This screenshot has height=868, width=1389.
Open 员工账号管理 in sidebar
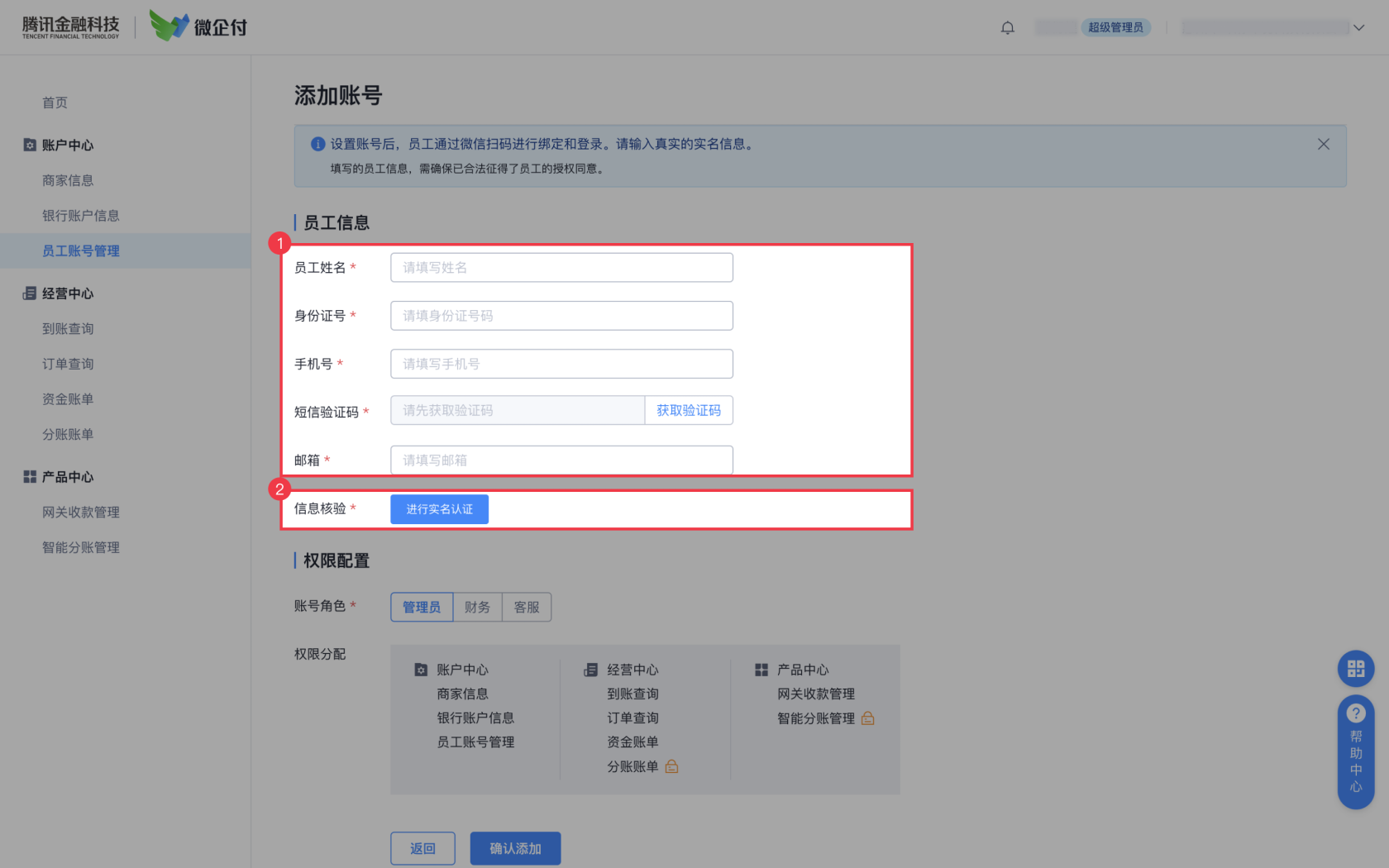[x=81, y=250]
